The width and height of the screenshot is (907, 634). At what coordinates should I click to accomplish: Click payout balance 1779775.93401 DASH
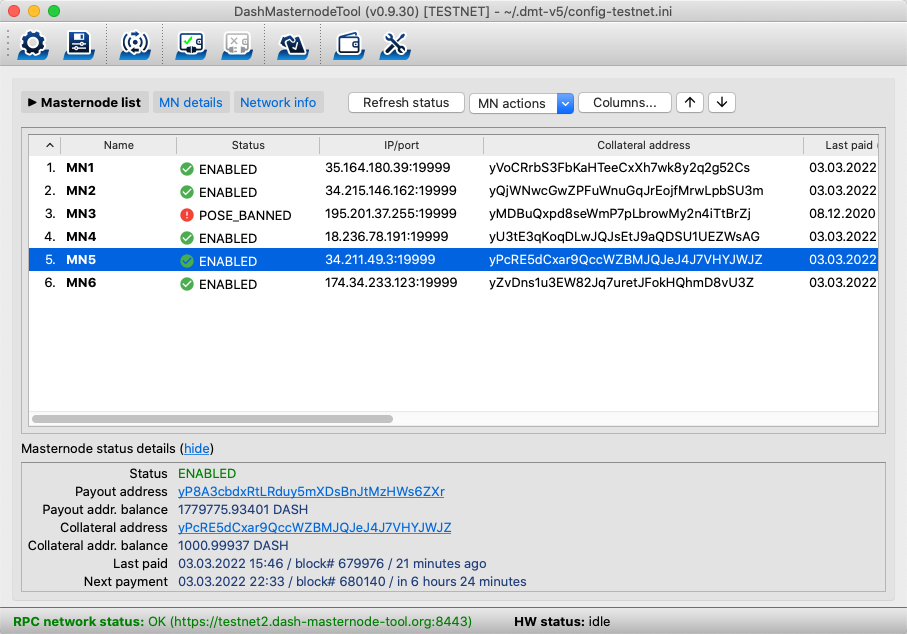click(x=243, y=510)
